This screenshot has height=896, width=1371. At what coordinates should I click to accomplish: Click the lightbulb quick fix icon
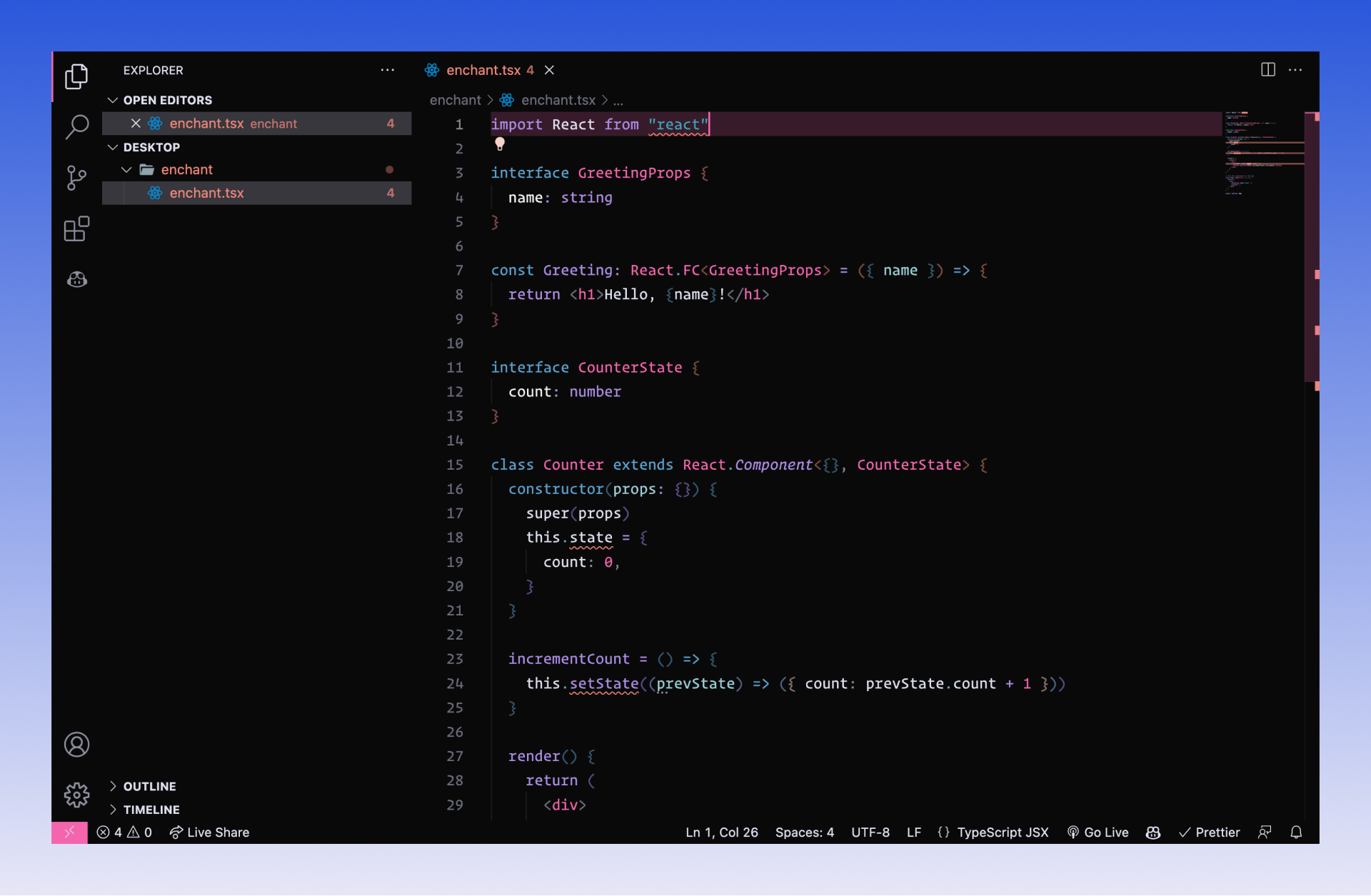(x=500, y=145)
